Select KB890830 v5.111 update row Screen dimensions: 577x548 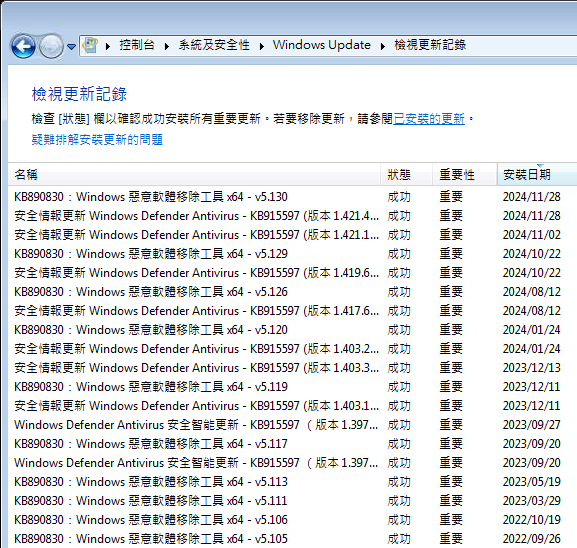point(293,501)
